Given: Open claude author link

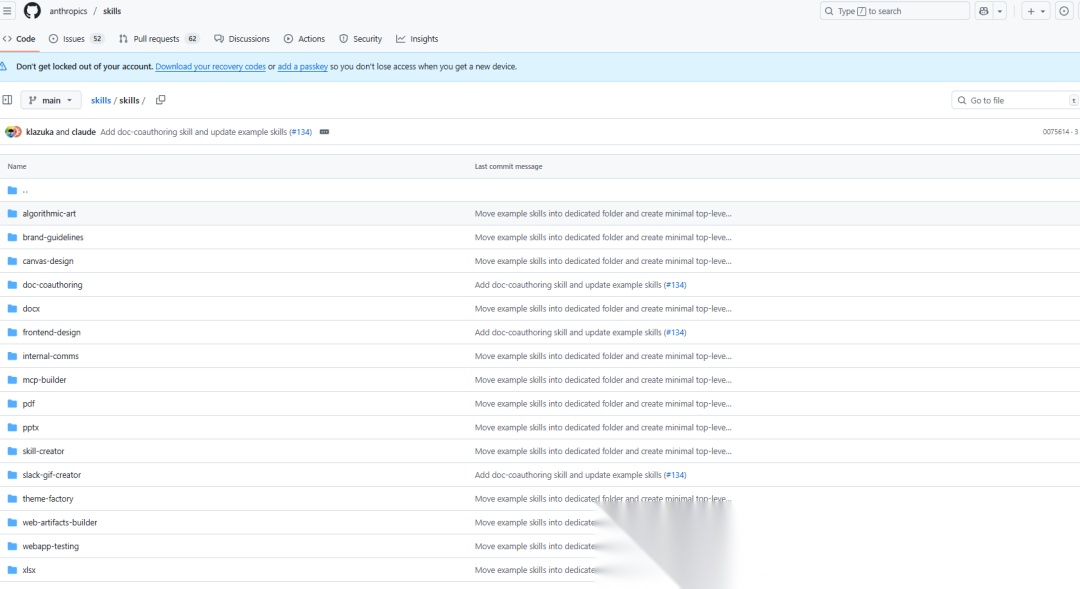Looking at the screenshot, I should tap(83, 132).
